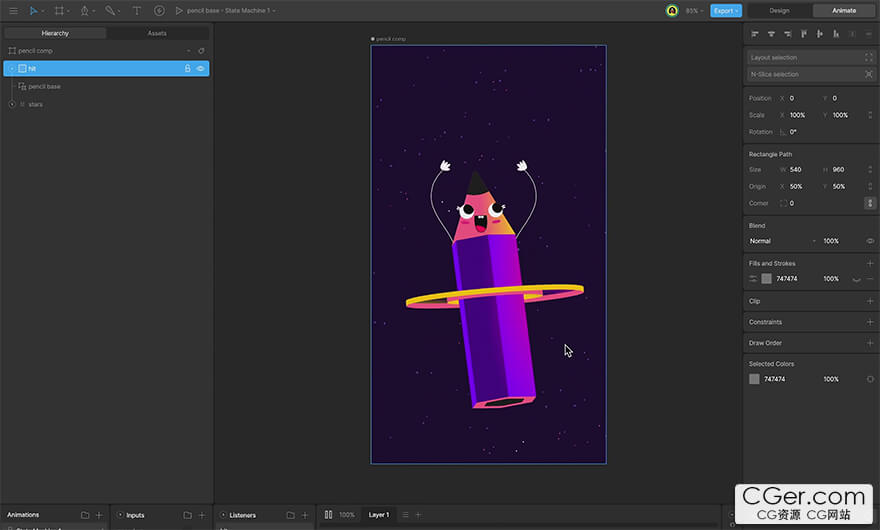Switch to Design mode tab
This screenshot has height=530, width=880.
click(779, 11)
